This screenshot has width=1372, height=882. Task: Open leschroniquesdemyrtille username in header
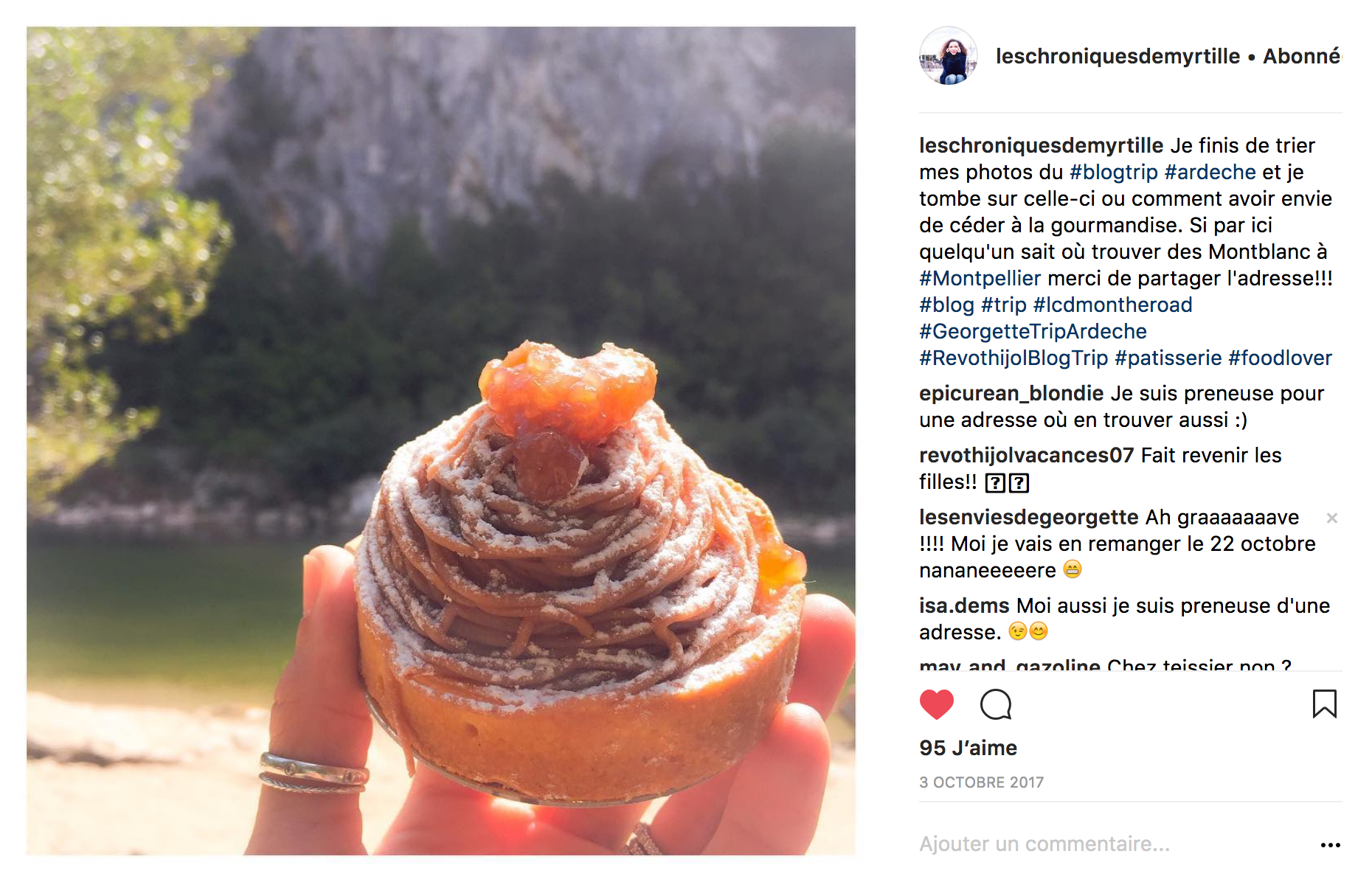(1118, 56)
